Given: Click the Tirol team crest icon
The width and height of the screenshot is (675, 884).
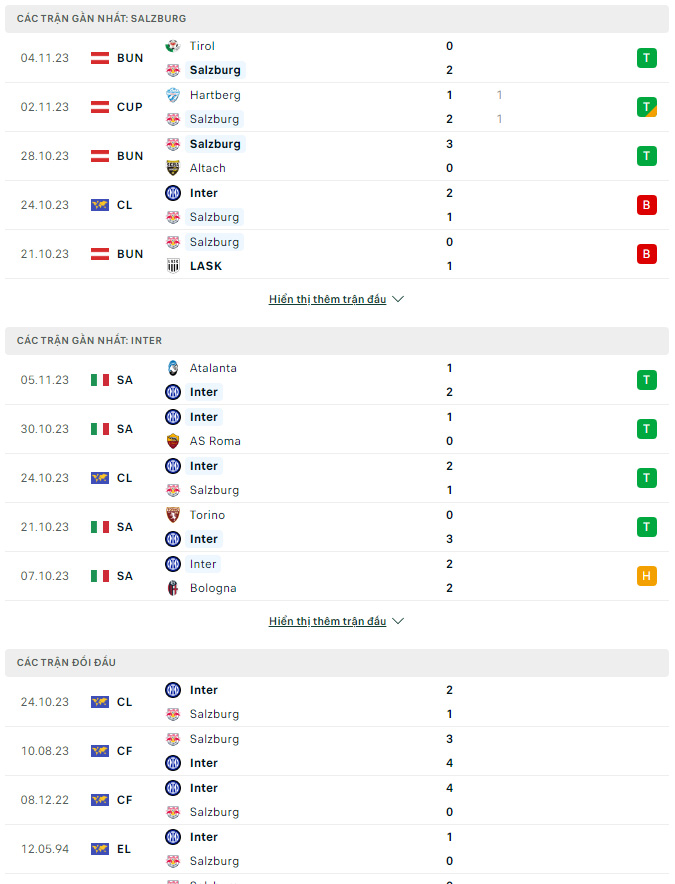Looking at the screenshot, I should 173,46.
